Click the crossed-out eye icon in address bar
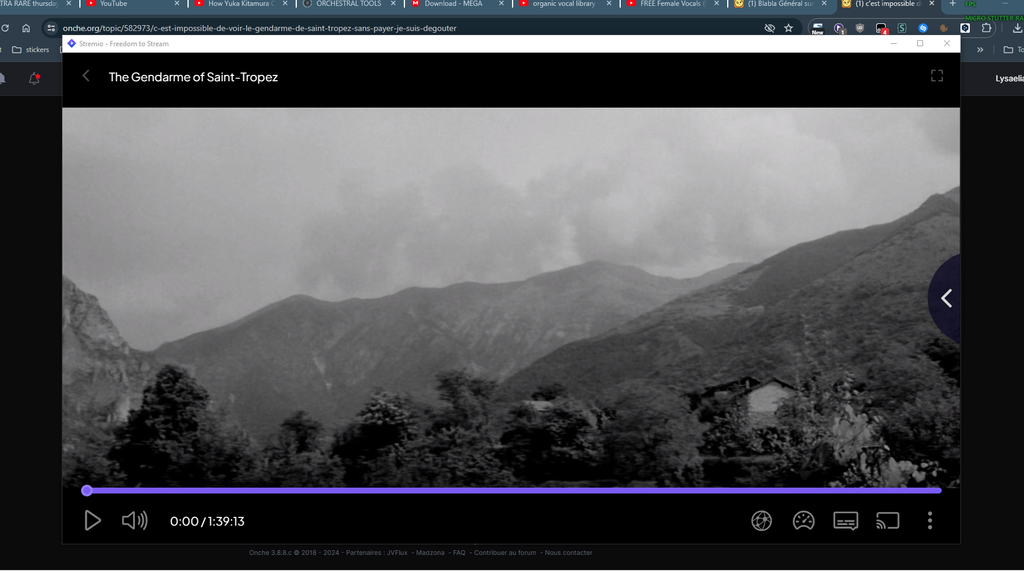 769,28
